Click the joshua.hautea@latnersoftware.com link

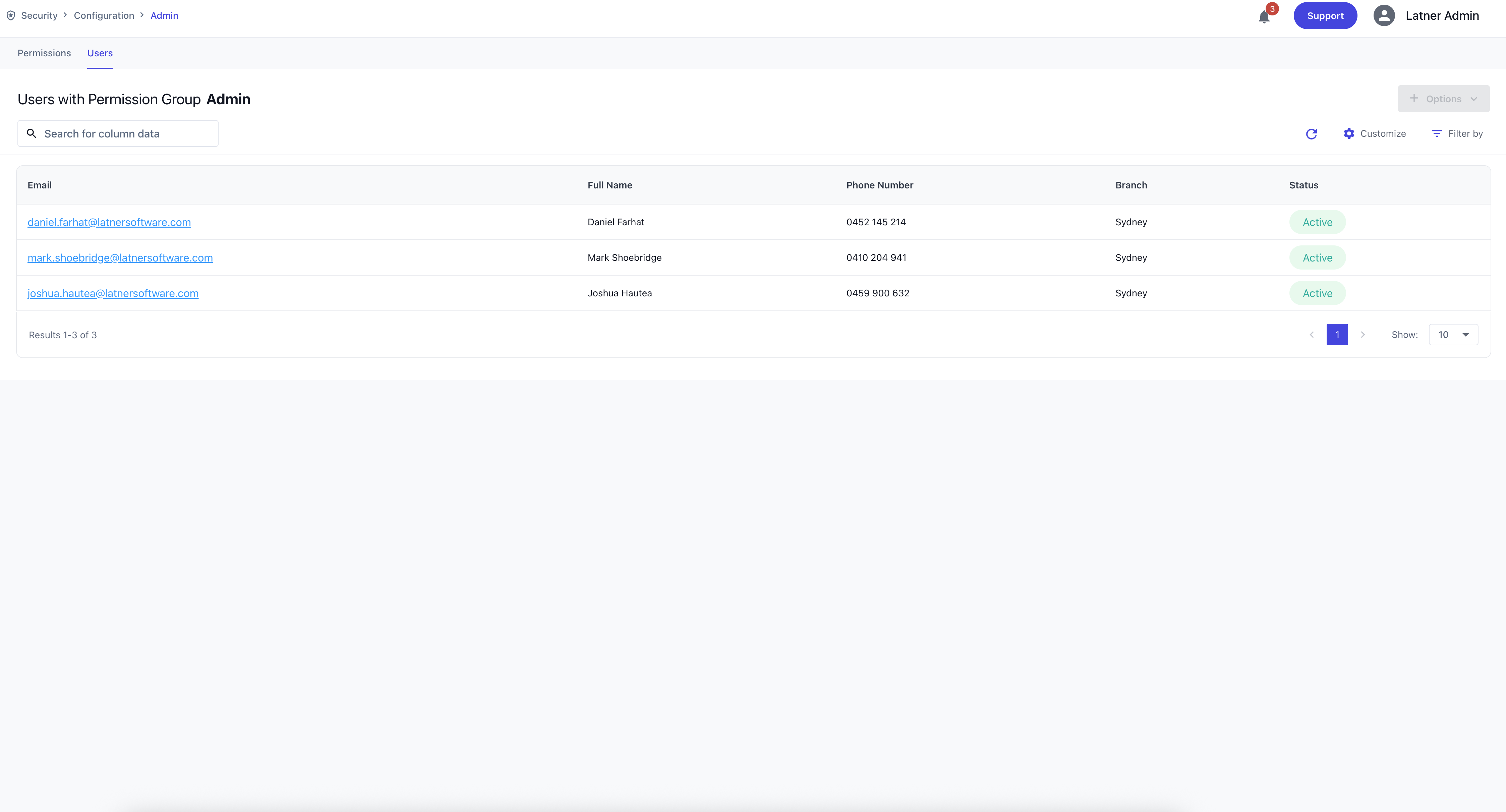pyautogui.click(x=113, y=293)
